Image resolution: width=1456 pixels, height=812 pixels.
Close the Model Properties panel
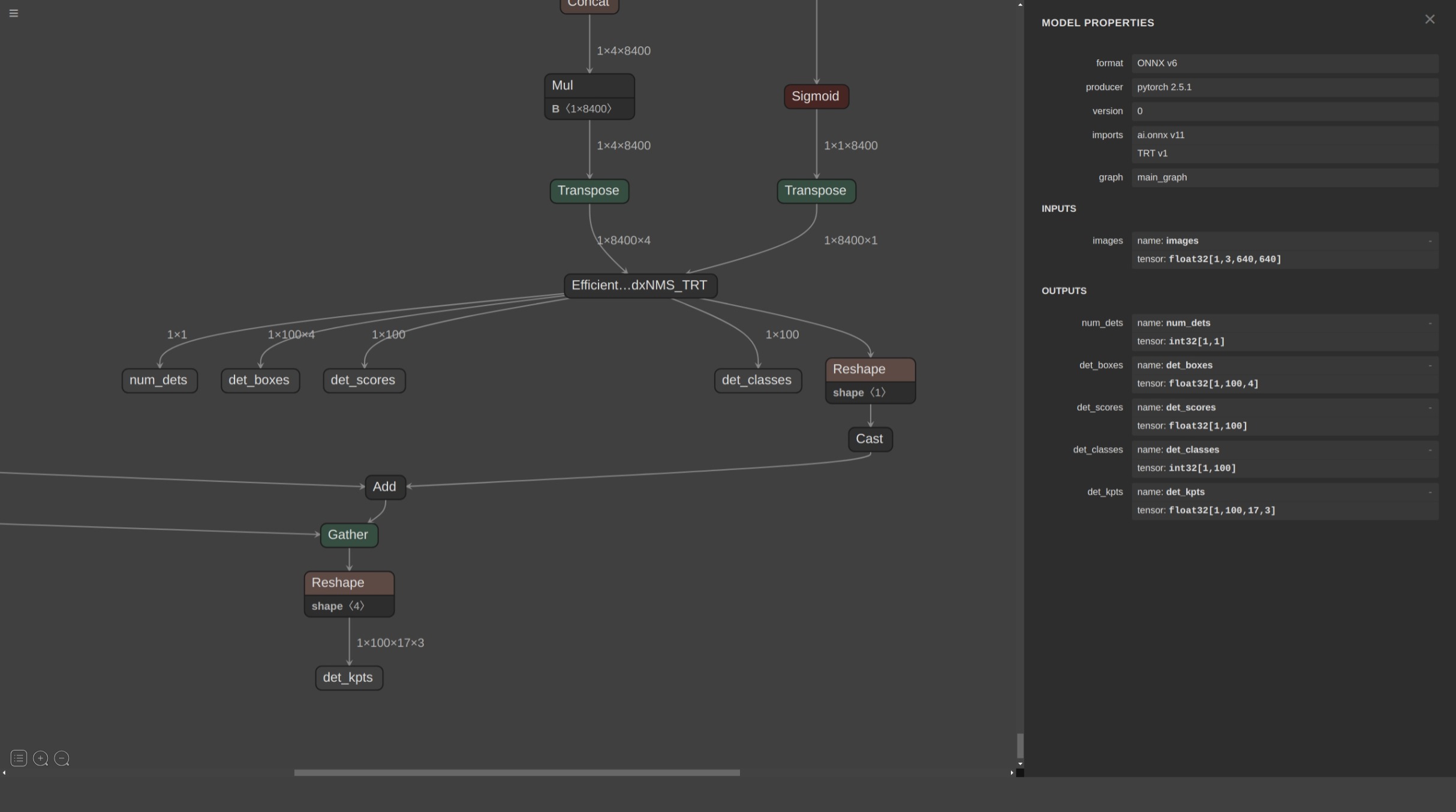tap(1430, 20)
